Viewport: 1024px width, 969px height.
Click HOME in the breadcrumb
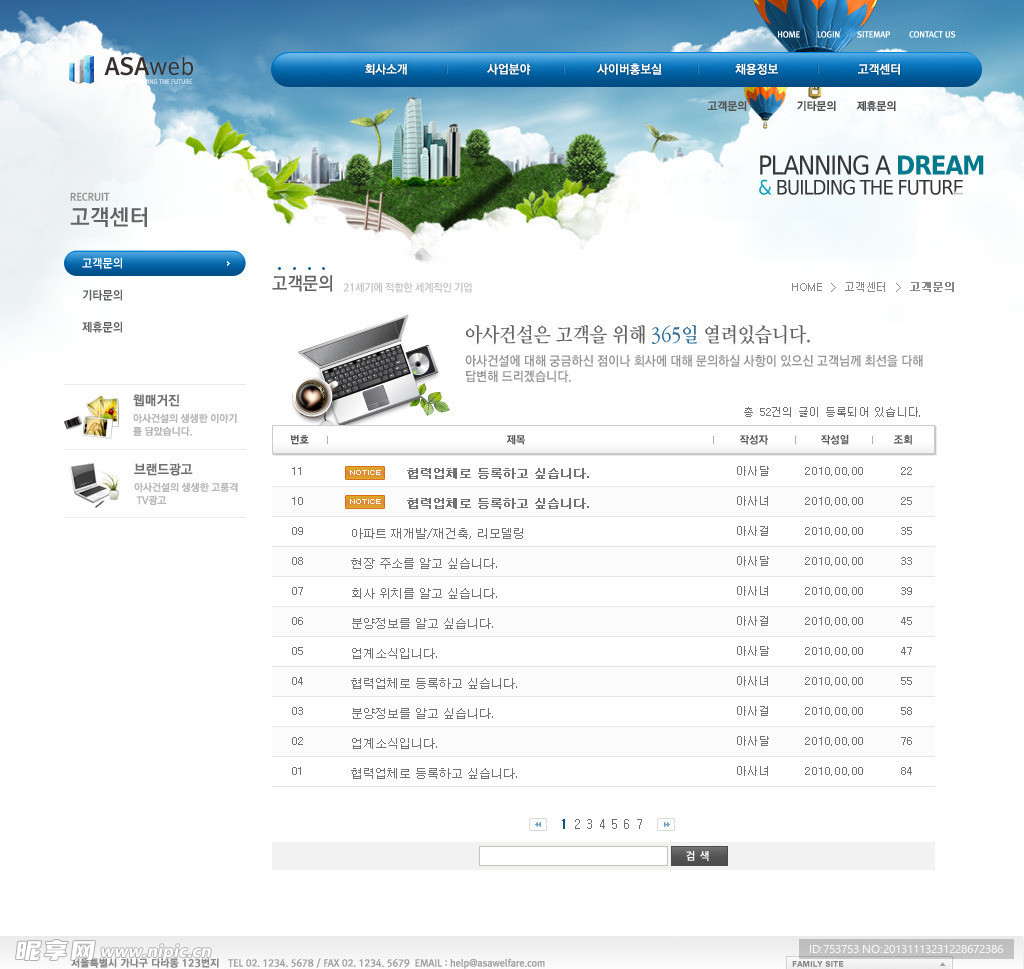(x=807, y=287)
